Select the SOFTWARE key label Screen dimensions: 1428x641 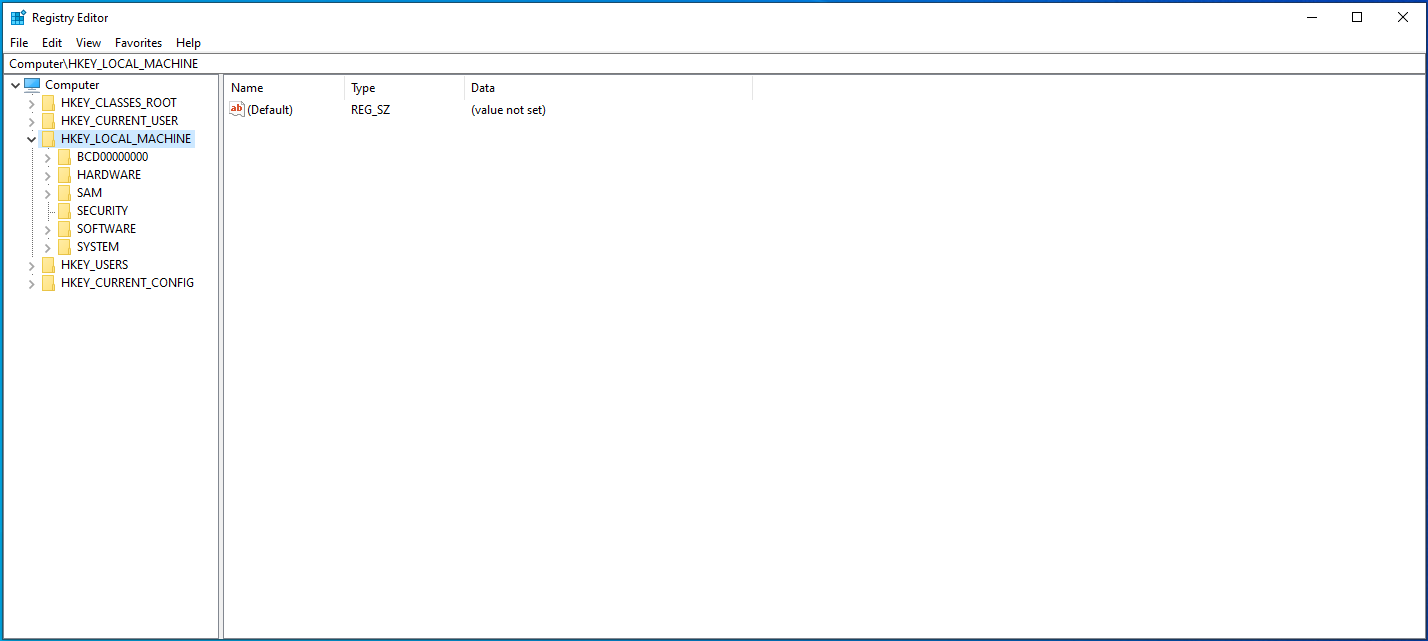[106, 229]
